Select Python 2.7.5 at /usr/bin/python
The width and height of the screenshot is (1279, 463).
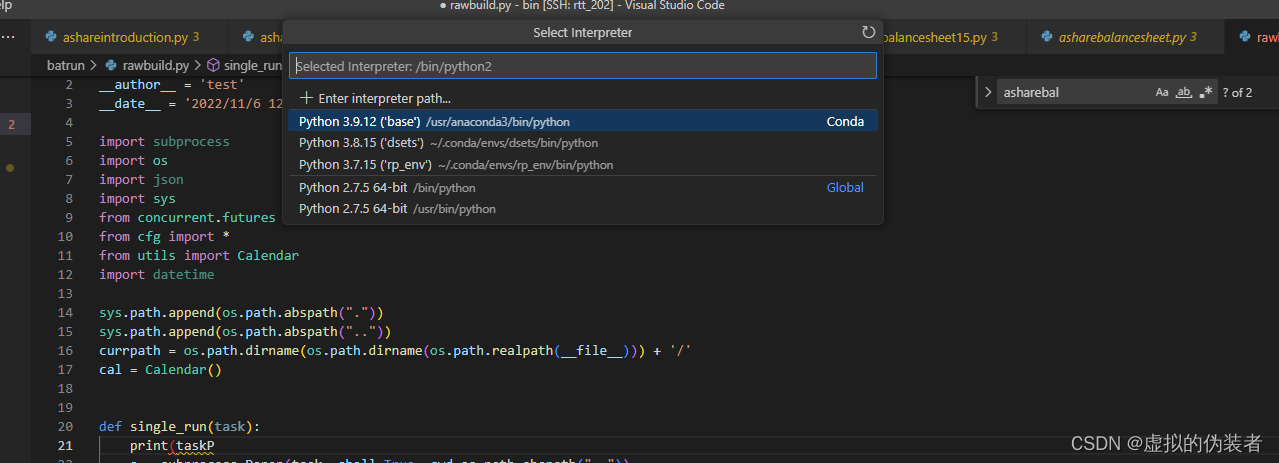[583, 208]
